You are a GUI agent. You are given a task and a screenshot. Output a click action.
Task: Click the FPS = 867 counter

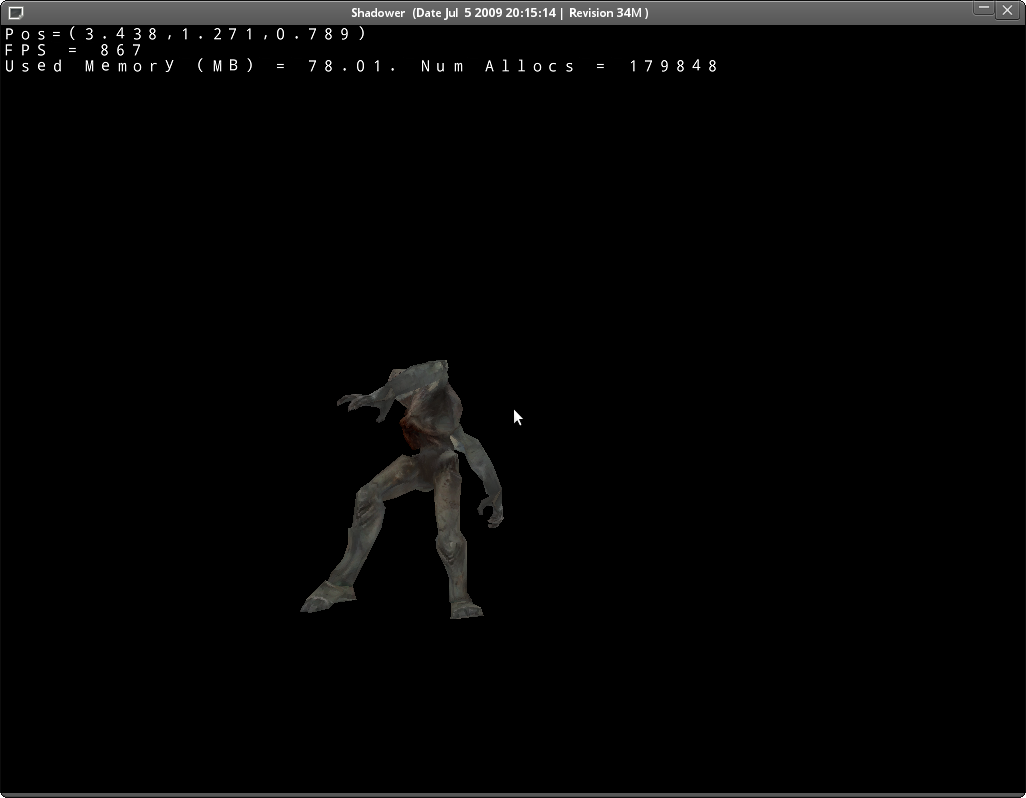click(73, 50)
